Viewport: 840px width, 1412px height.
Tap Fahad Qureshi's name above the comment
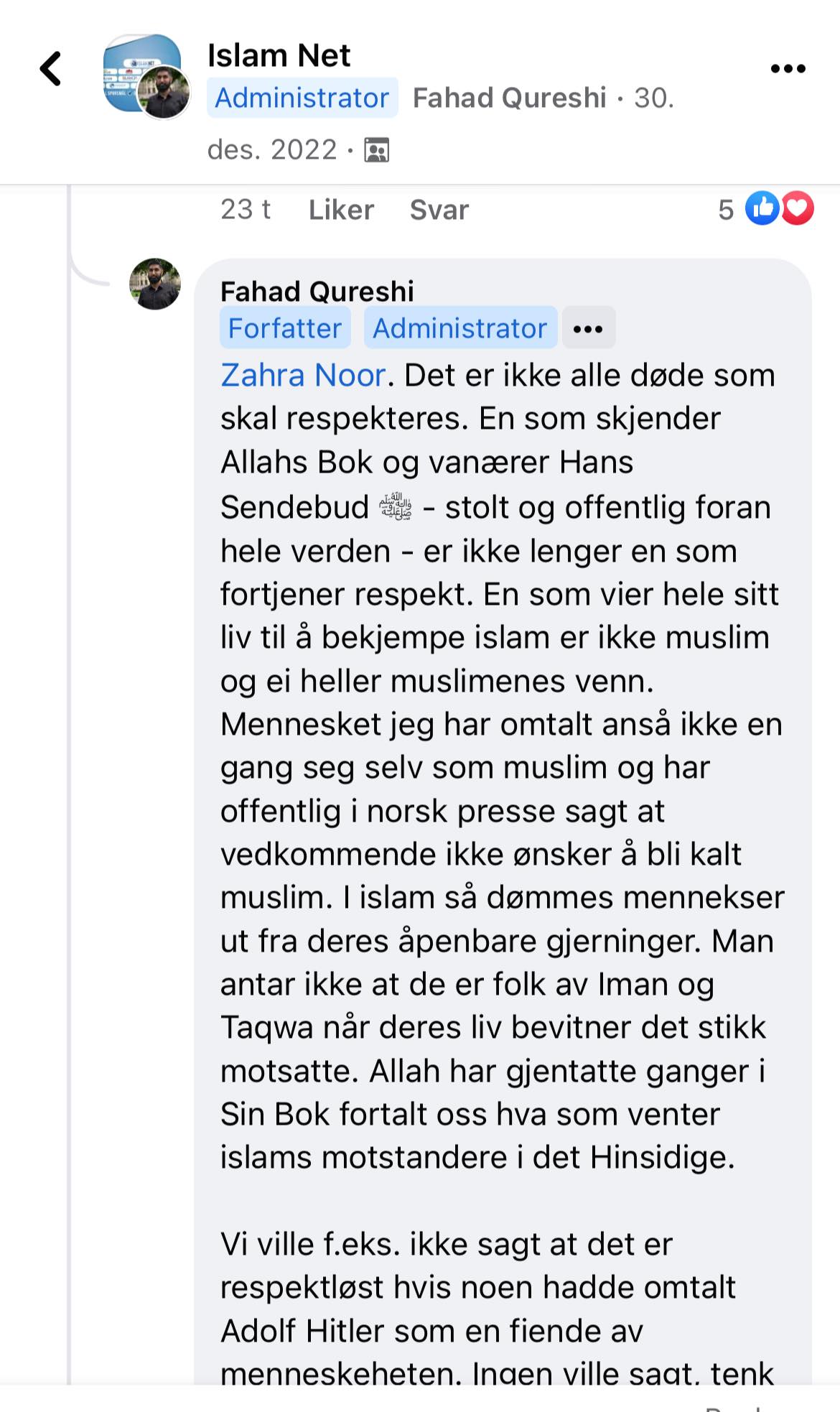point(317,292)
